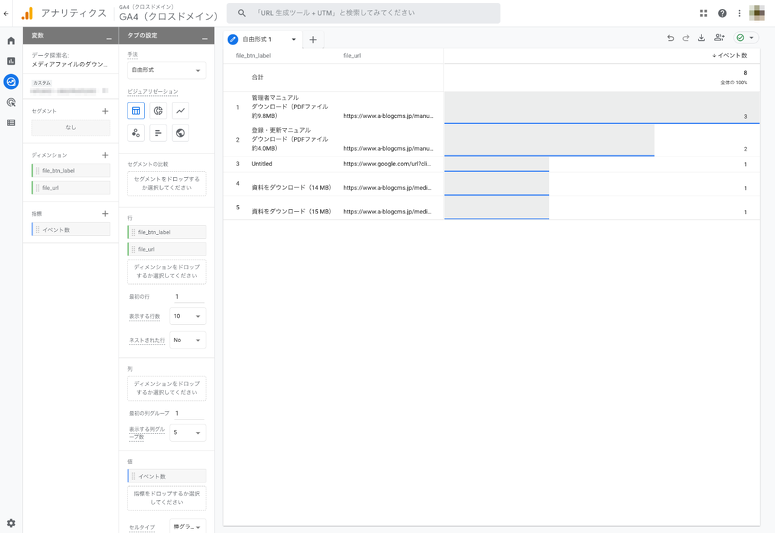Select the line chart visualization icon

pyautogui.click(x=180, y=111)
